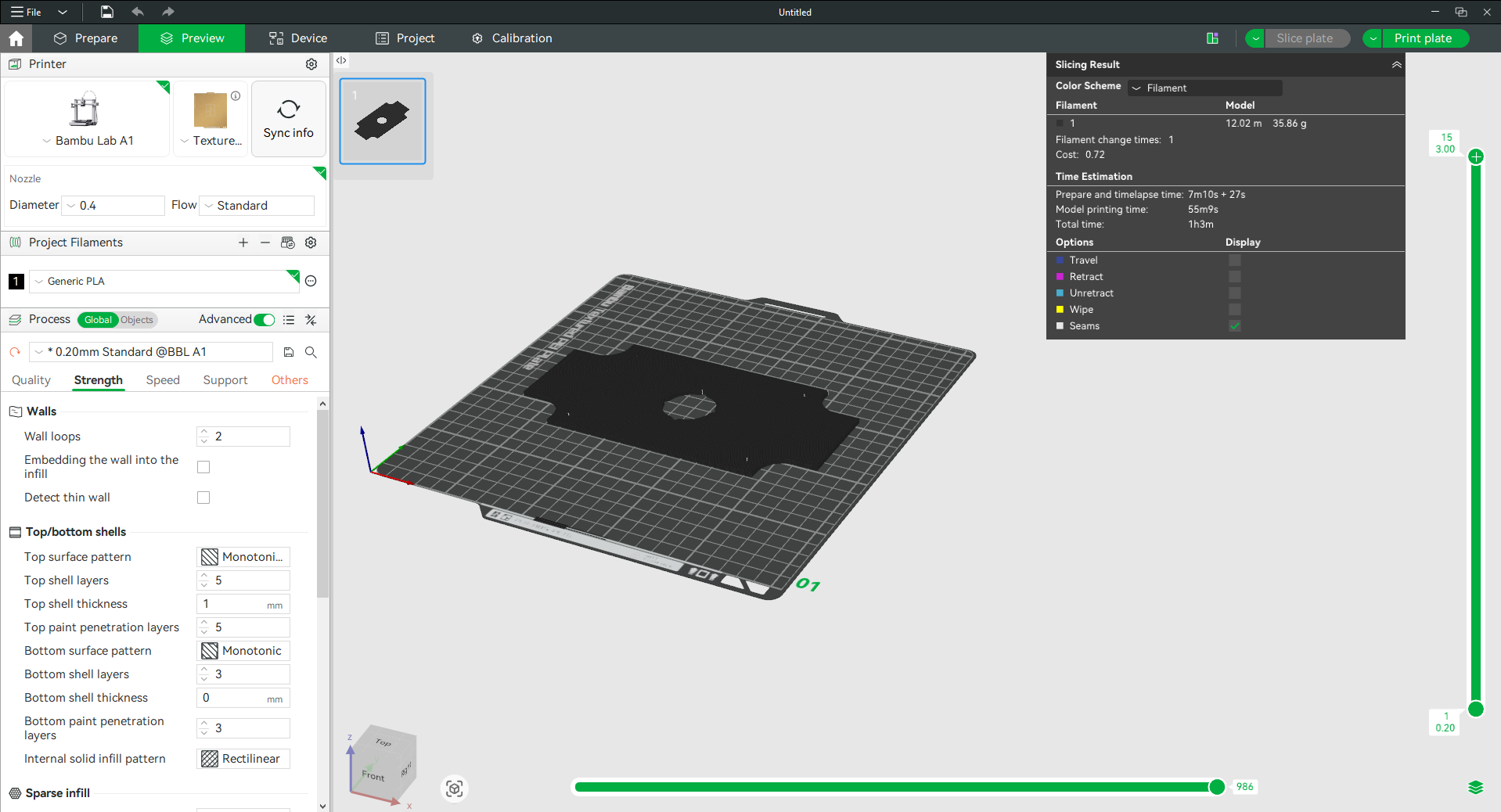Click the Print plate button
This screenshot has height=812, width=1501.
coord(1424,38)
